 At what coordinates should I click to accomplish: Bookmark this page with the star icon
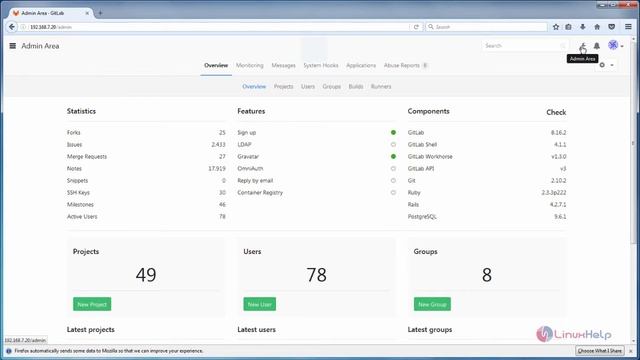[556, 27]
